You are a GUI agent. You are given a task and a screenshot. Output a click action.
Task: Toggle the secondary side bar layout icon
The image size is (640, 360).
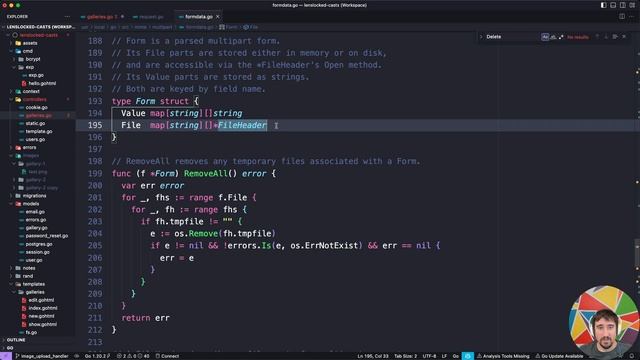622,5
